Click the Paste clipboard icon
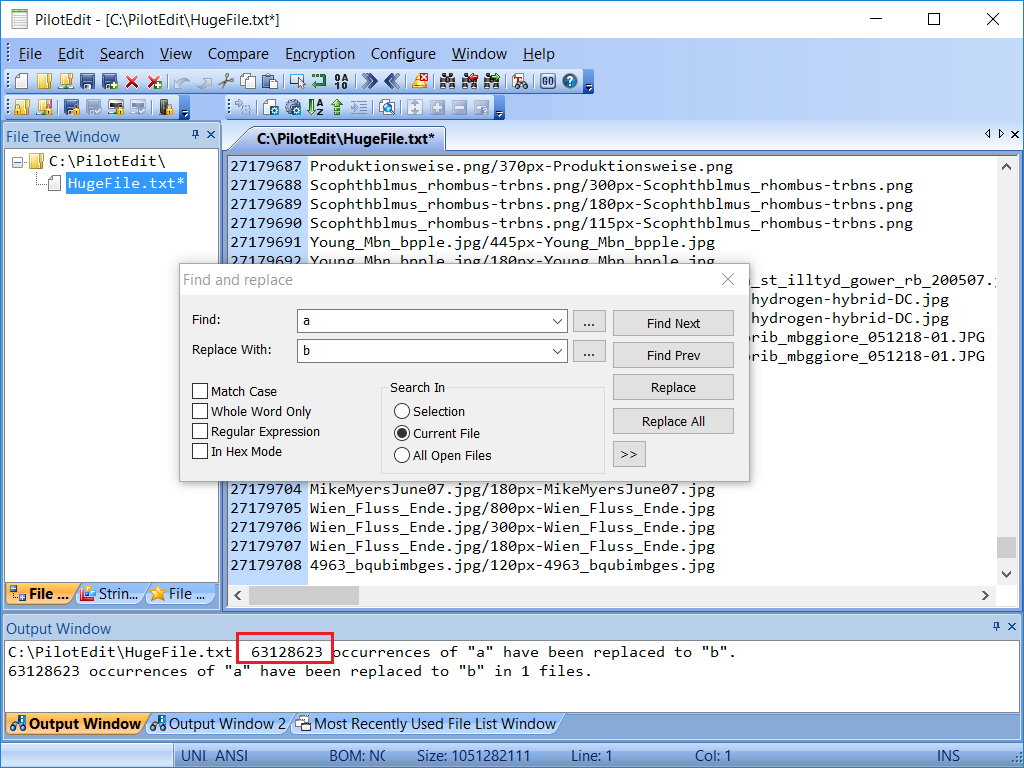1024x768 pixels. [269, 82]
